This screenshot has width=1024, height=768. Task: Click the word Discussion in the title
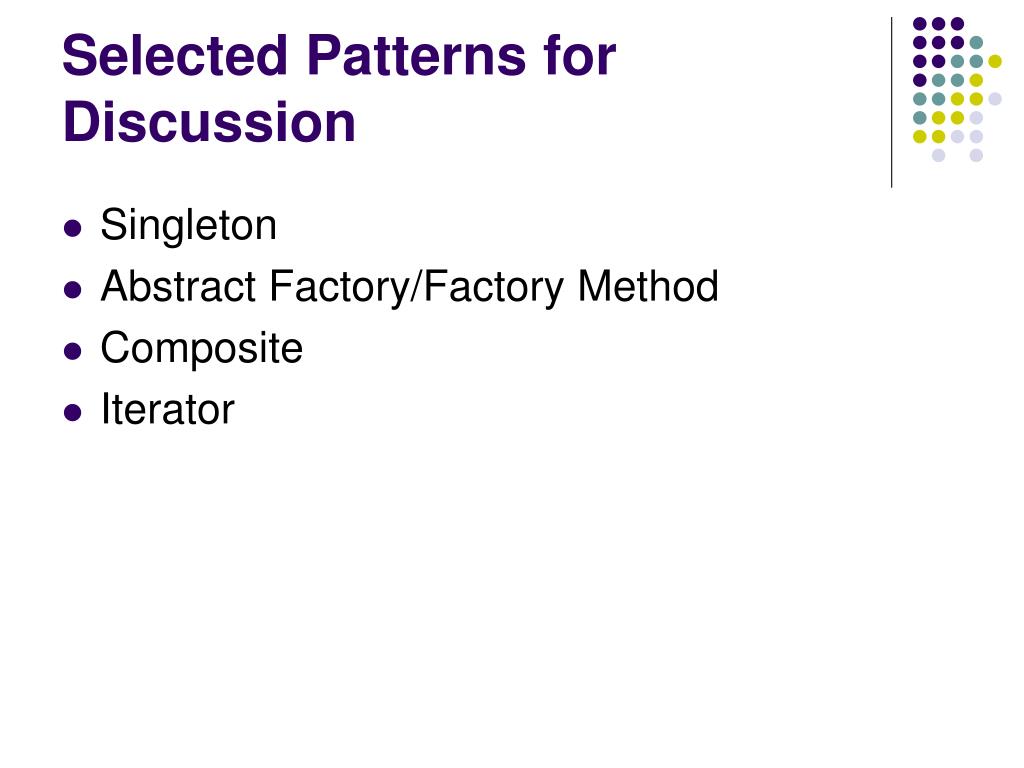click(209, 122)
